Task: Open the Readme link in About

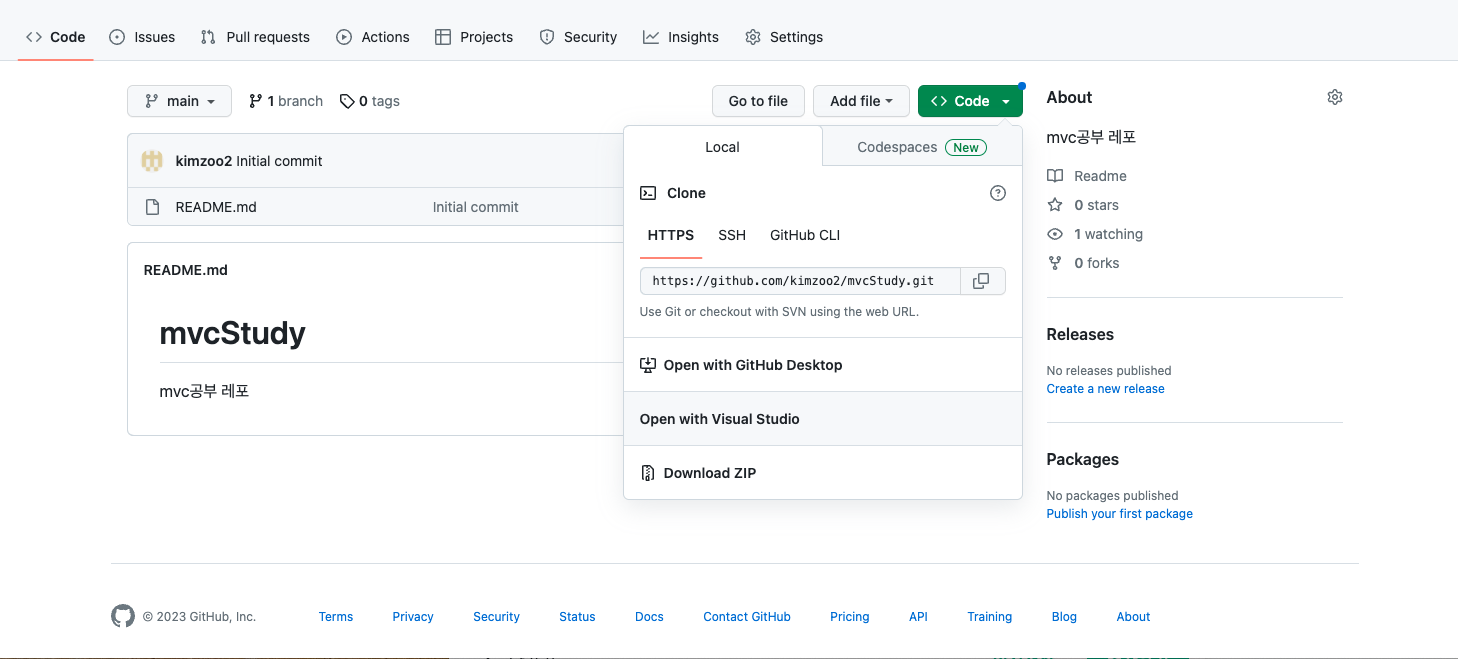Action: pyautogui.click(x=1087, y=176)
